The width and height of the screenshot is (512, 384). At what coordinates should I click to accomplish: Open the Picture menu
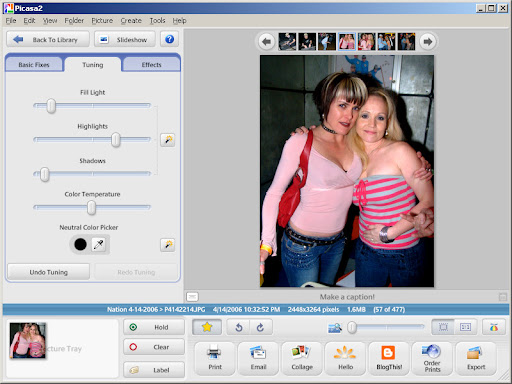102,21
